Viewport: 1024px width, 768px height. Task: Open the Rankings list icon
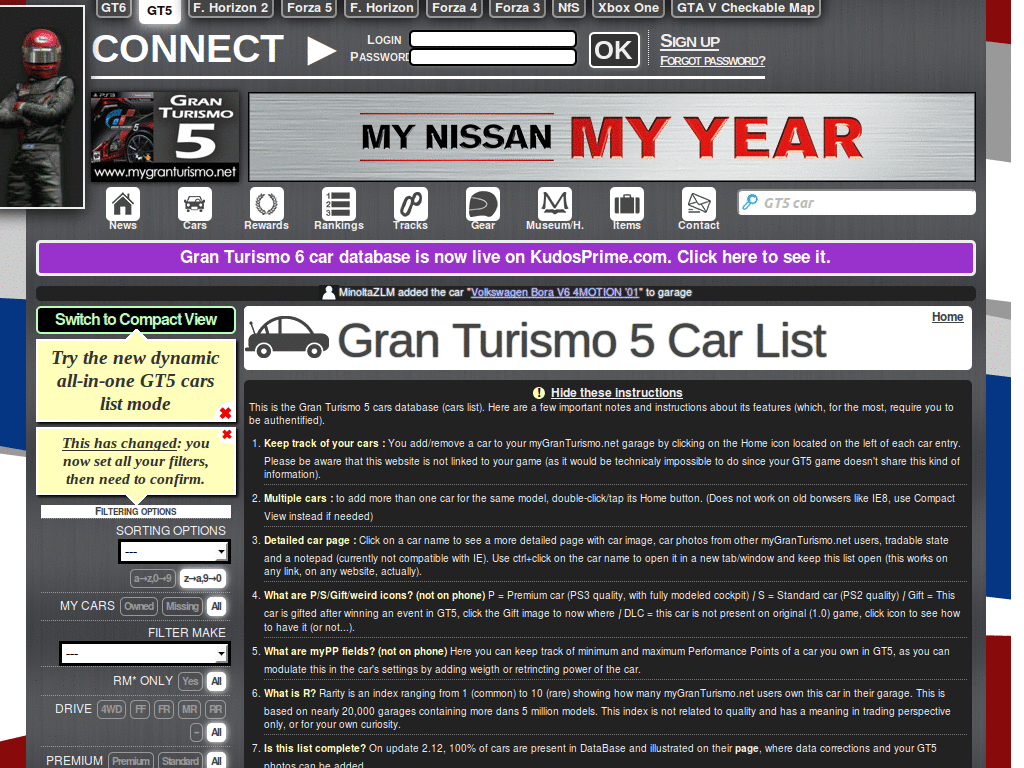coord(338,204)
